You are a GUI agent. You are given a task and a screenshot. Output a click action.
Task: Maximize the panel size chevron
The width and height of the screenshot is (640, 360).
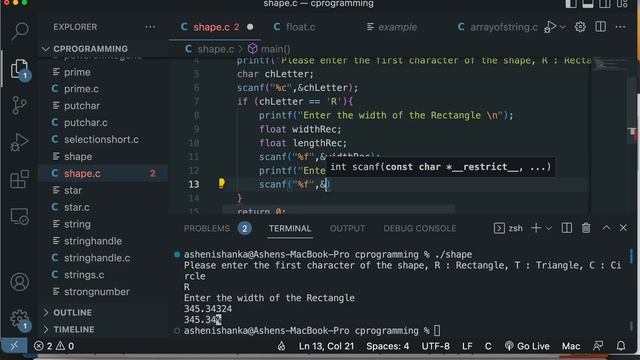pyautogui.click(x=606, y=228)
